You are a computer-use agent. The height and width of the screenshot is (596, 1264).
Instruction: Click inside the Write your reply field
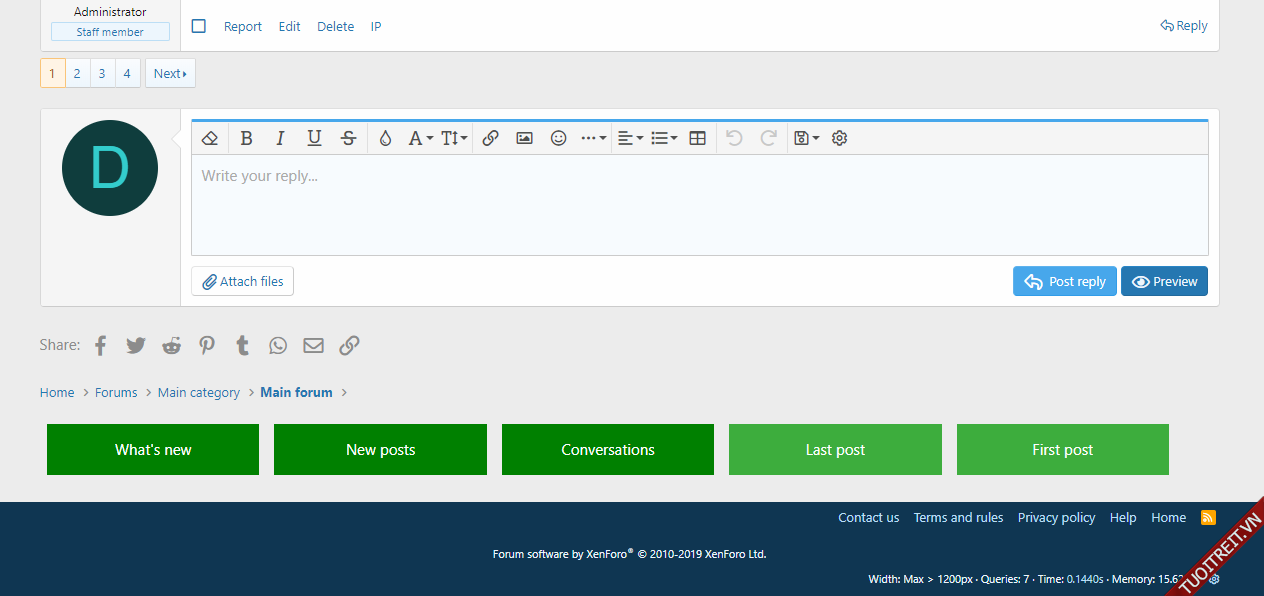[x=699, y=205]
